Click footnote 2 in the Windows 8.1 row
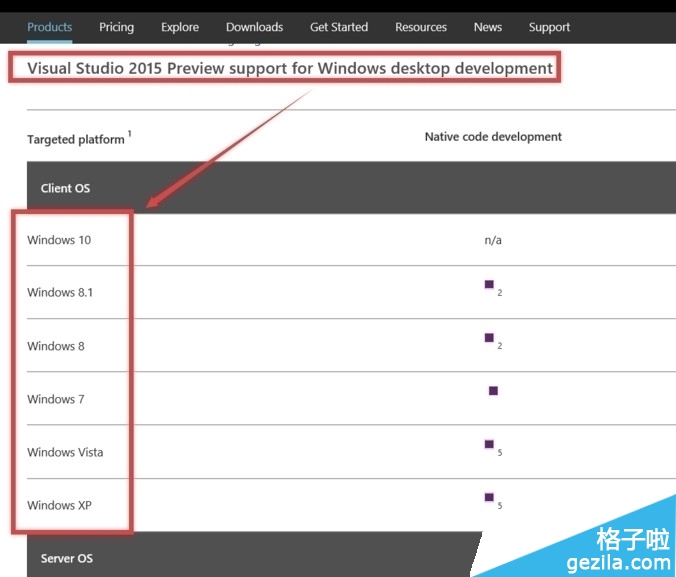The width and height of the screenshot is (676, 577). tap(500, 293)
